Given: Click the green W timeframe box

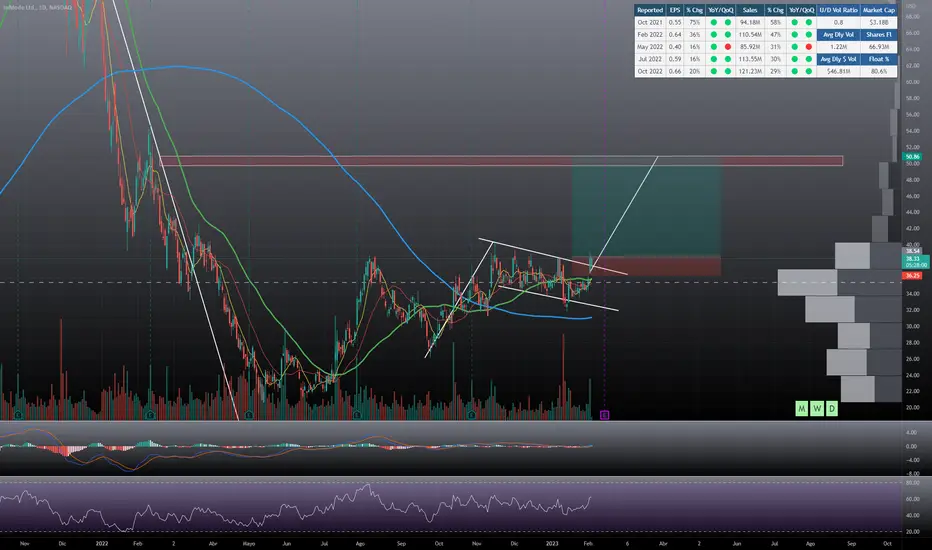Looking at the screenshot, I should [817, 408].
